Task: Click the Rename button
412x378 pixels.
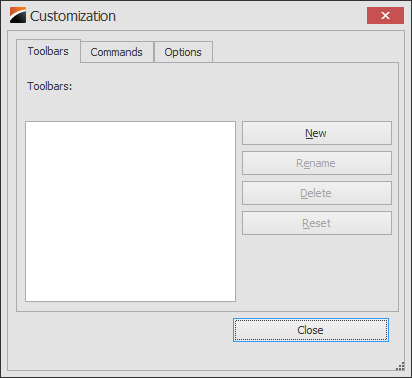Action: pos(317,163)
